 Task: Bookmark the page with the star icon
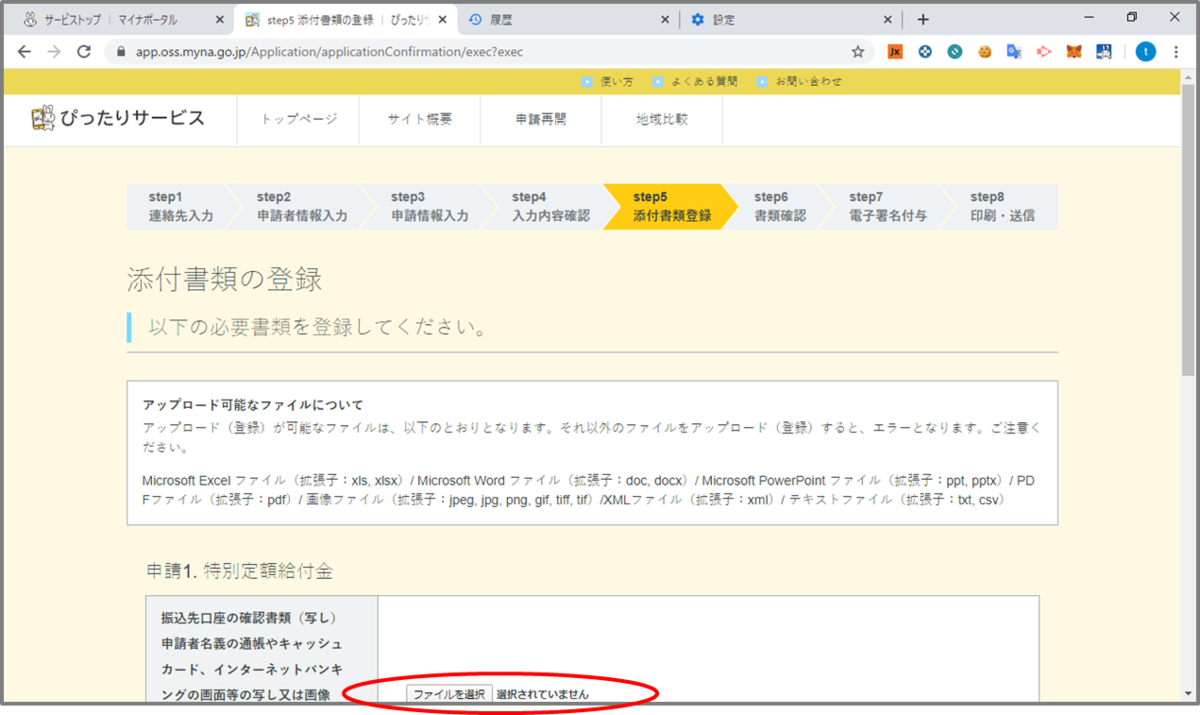(856, 51)
